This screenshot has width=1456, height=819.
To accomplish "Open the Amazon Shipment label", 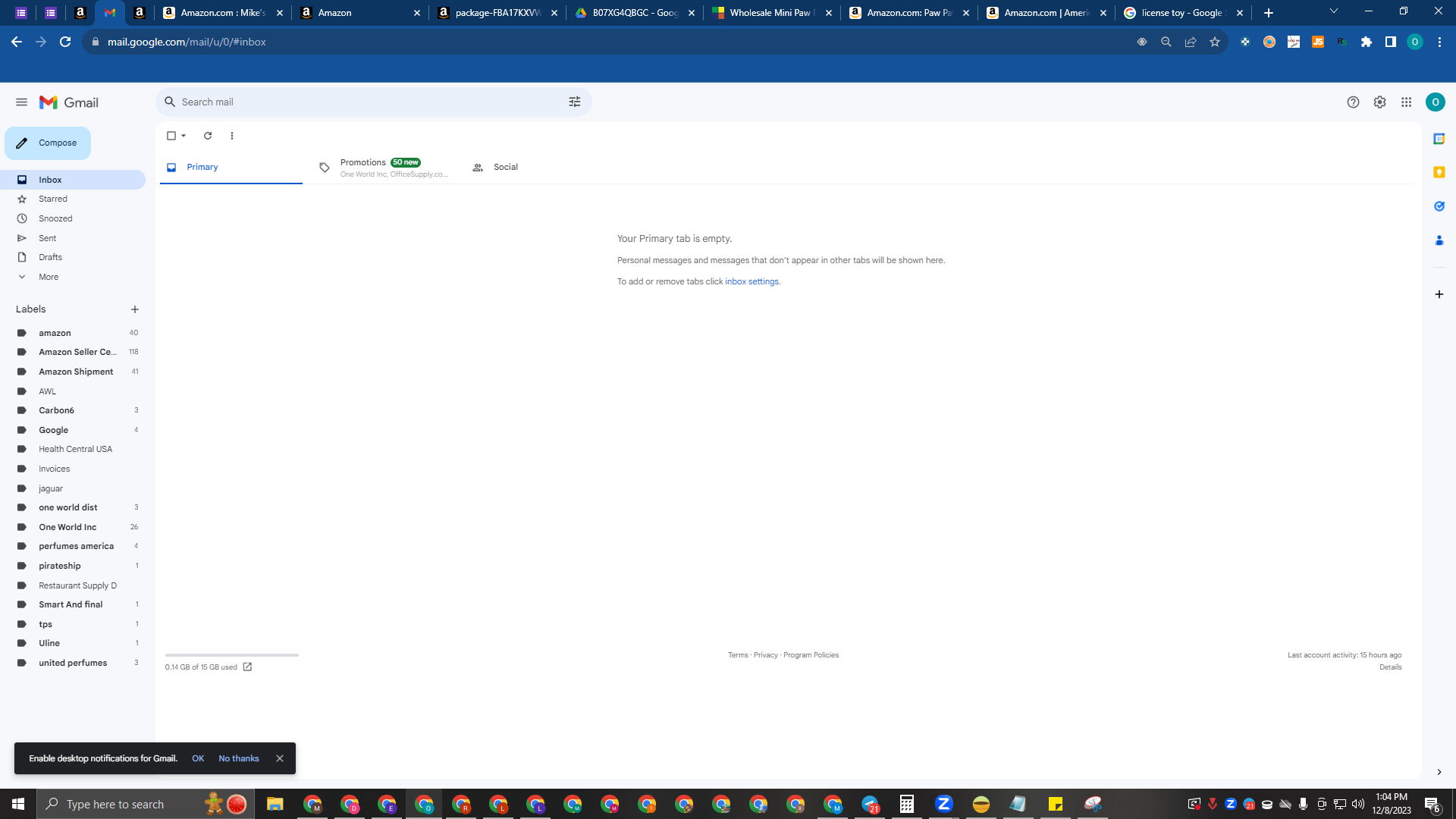I will click(x=76, y=372).
